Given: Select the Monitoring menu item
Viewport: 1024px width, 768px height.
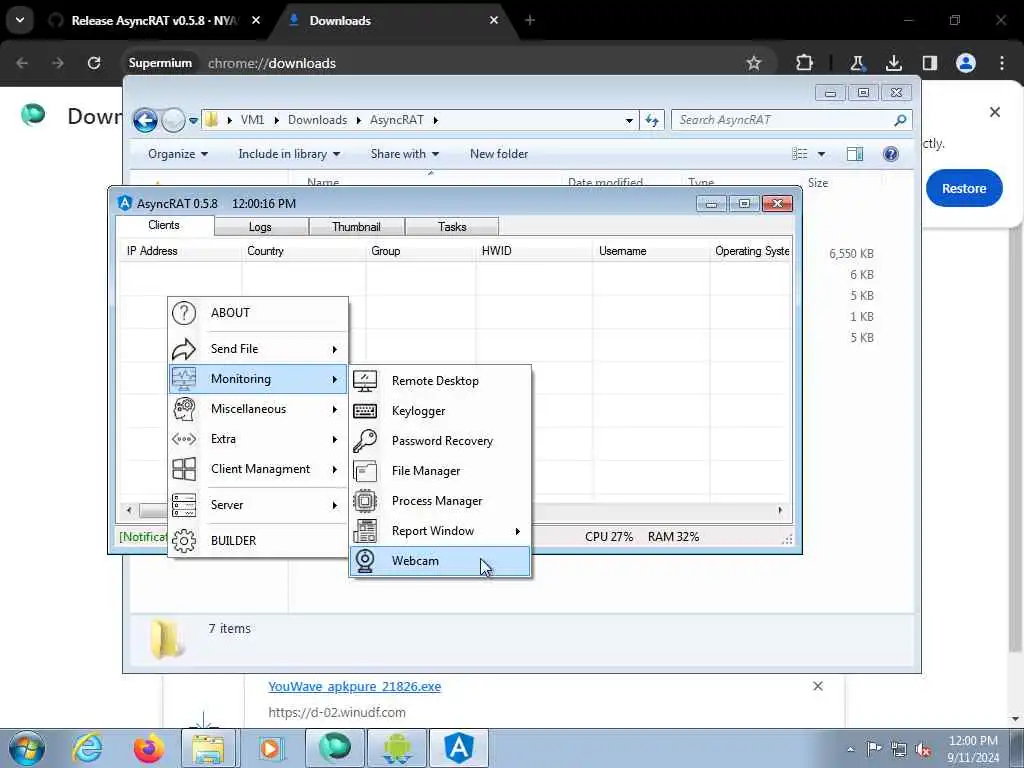Looking at the screenshot, I should click(258, 379).
